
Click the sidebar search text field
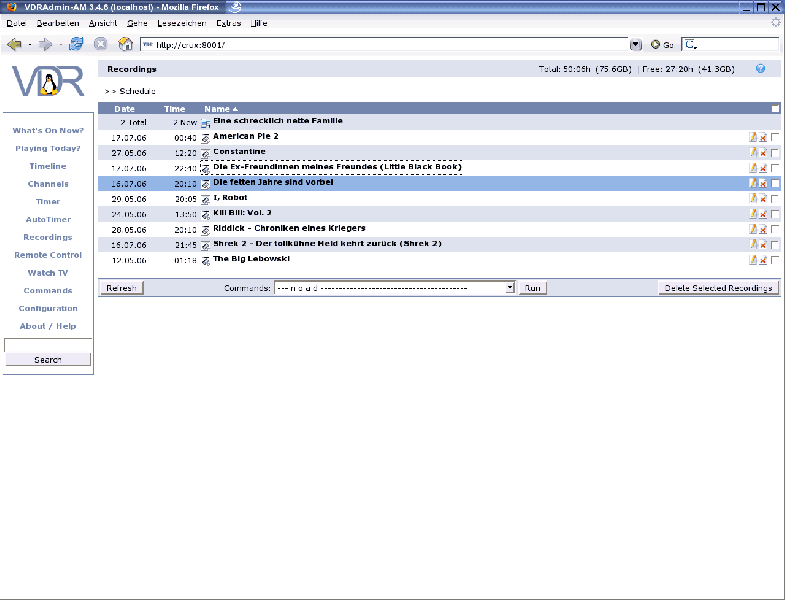click(x=47, y=345)
